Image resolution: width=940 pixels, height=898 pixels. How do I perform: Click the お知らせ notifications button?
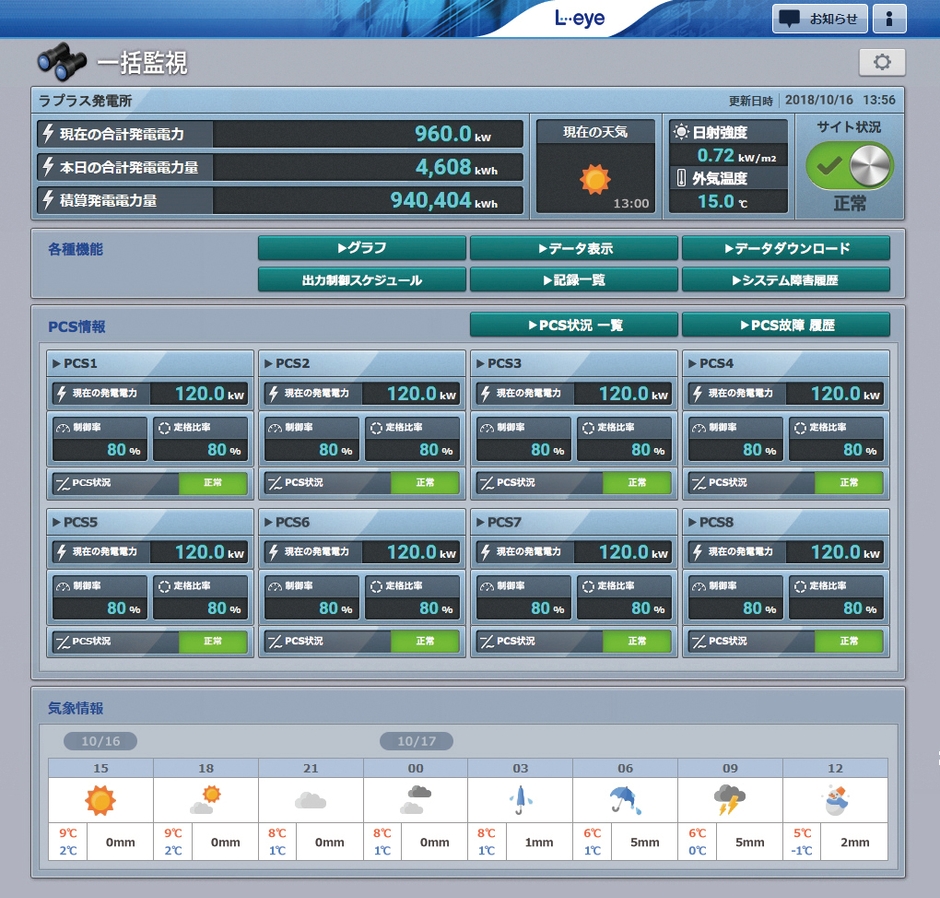pos(819,19)
